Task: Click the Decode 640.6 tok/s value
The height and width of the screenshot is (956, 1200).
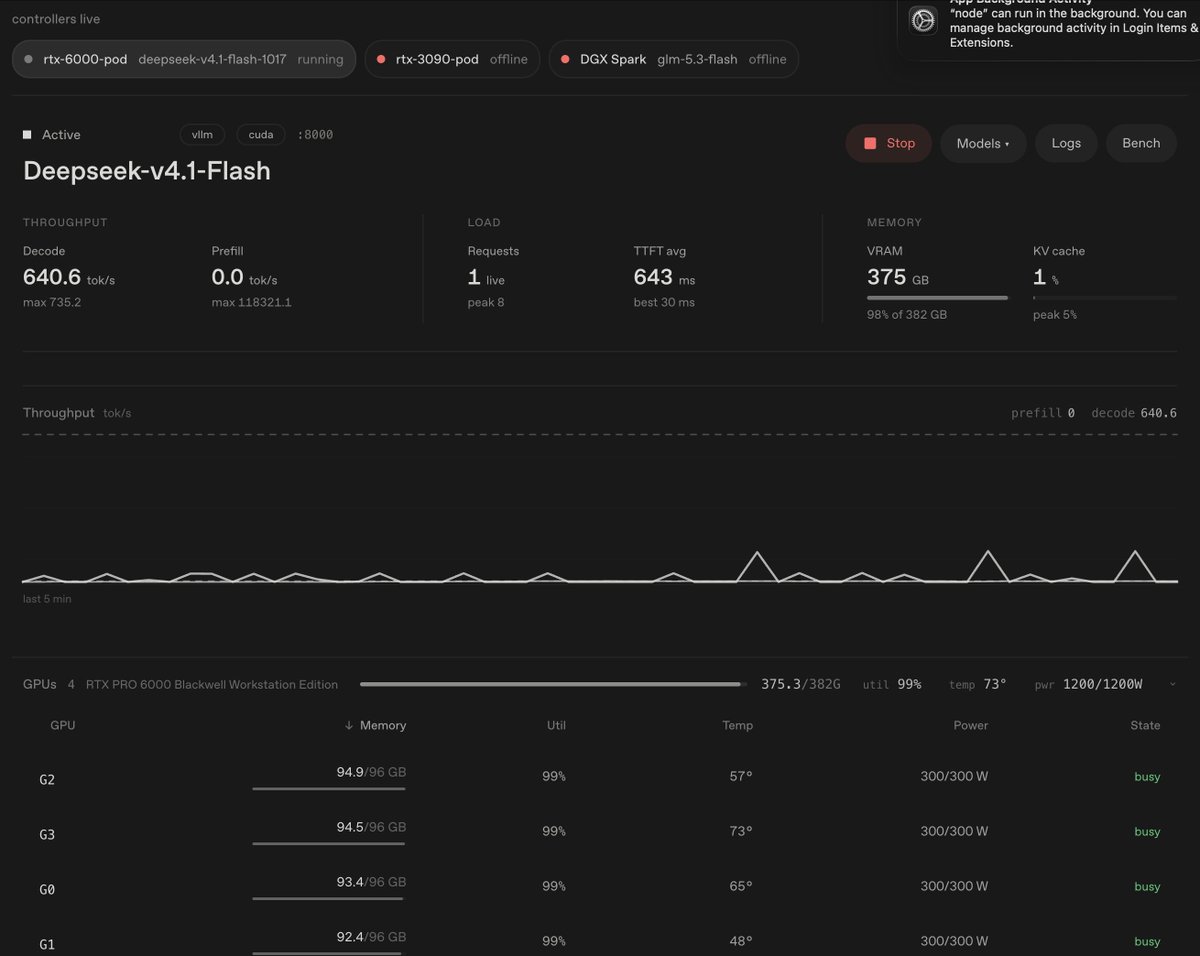Action: [69, 277]
